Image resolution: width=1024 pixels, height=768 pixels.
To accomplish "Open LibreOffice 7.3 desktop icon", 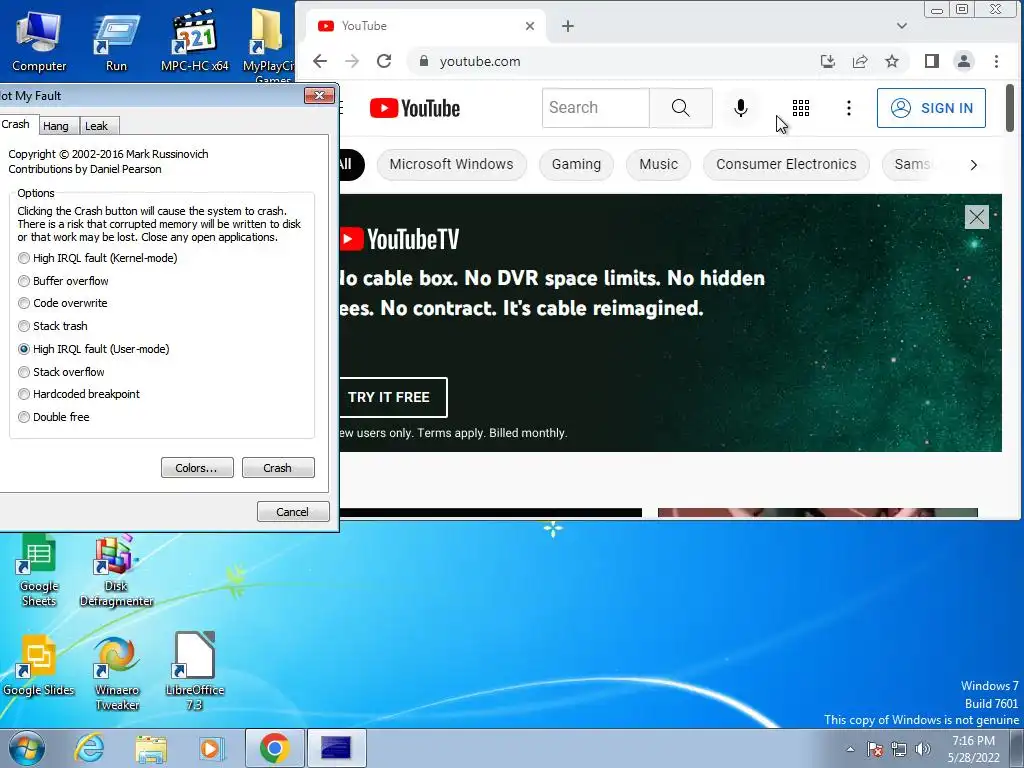I will coord(195,673).
